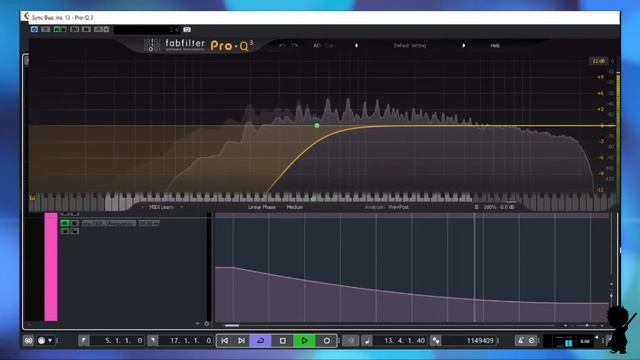Click the piano keyboard strip below EQ display
The width and height of the screenshot is (640, 360).
click(x=322, y=198)
